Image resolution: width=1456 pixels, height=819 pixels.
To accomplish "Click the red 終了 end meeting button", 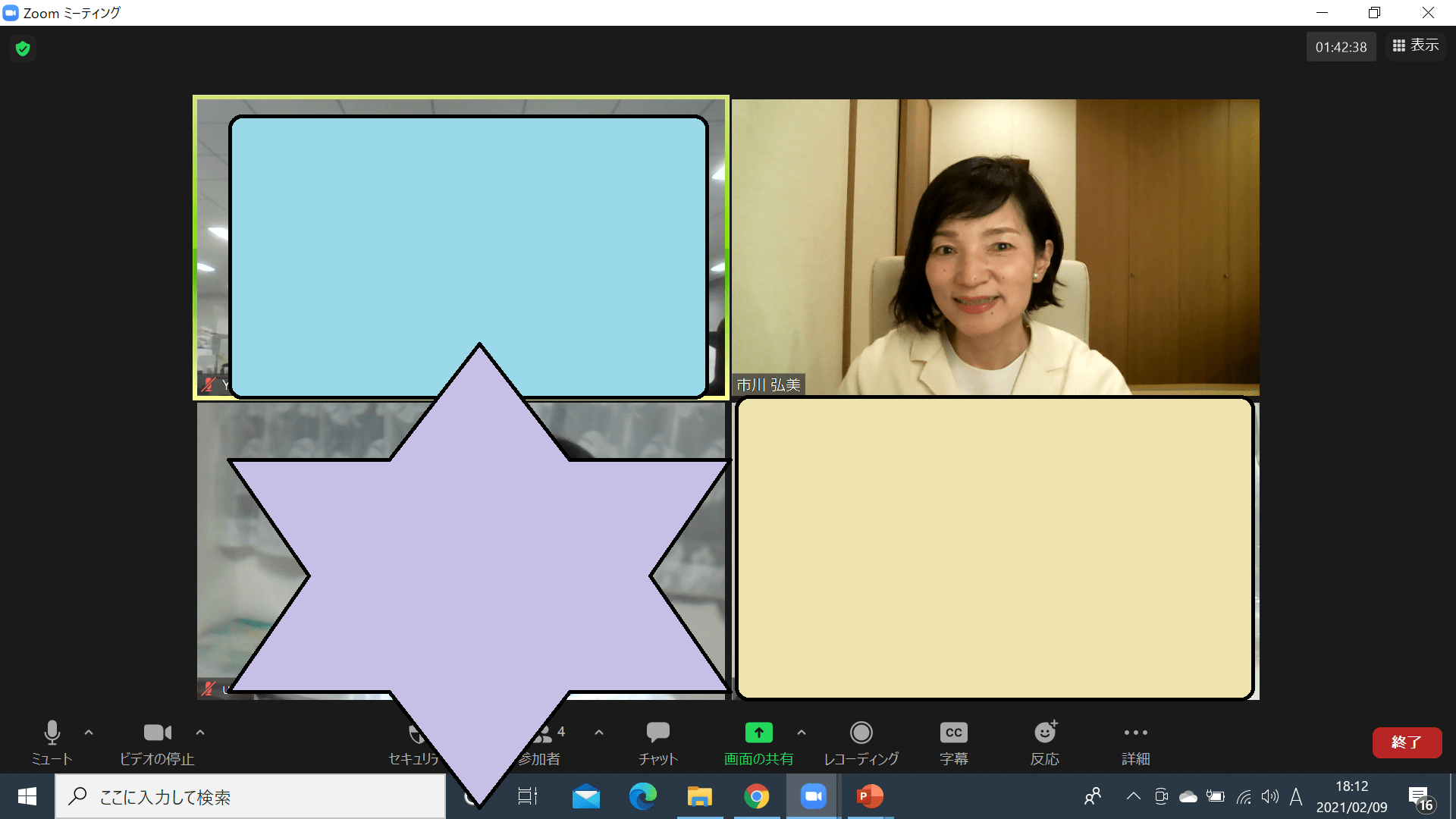I will [x=1406, y=742].
